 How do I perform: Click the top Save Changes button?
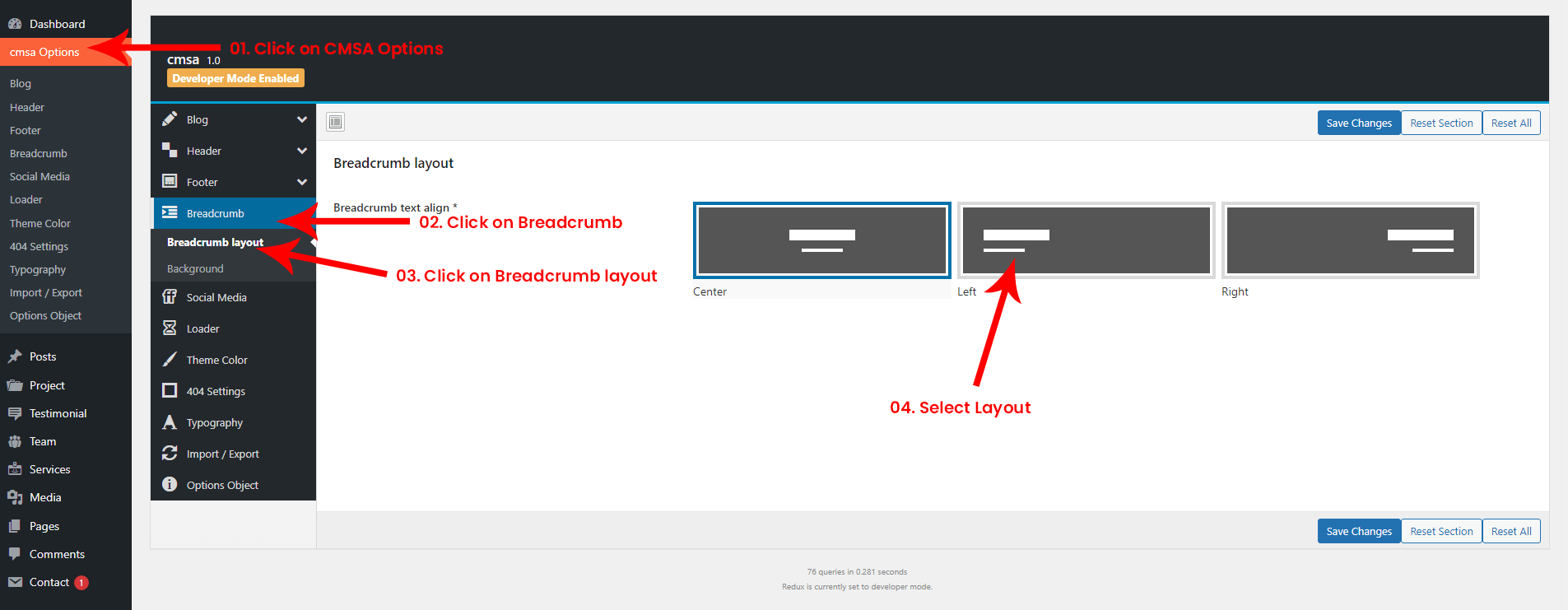click(x=1358, y=123)
